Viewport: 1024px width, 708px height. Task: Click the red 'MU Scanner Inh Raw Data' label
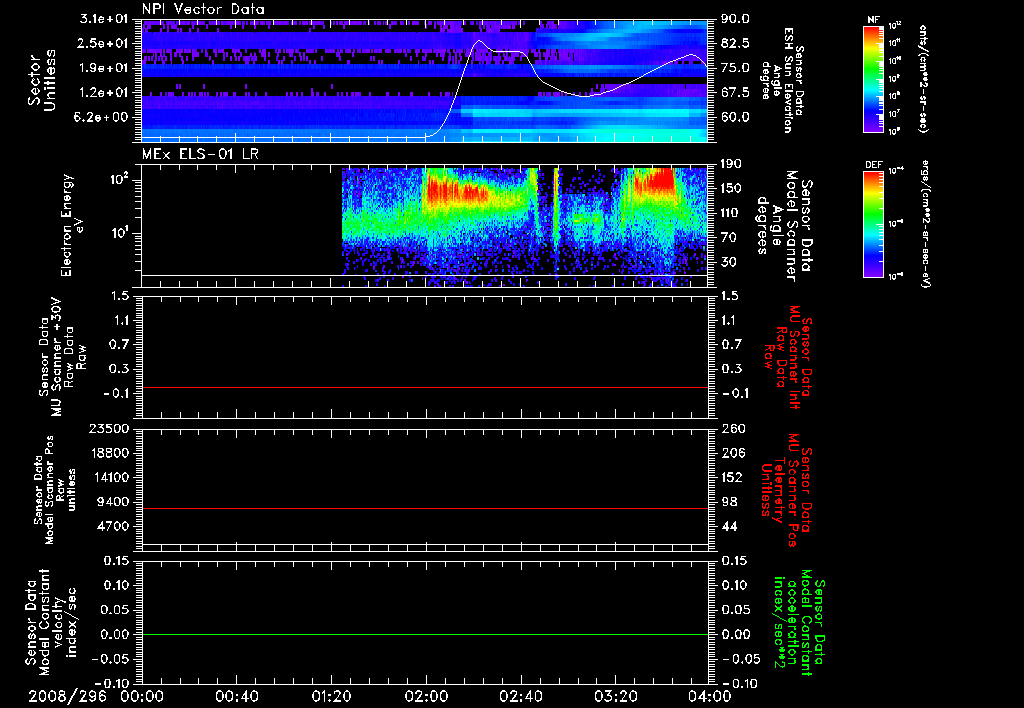(x=786, y=357)
